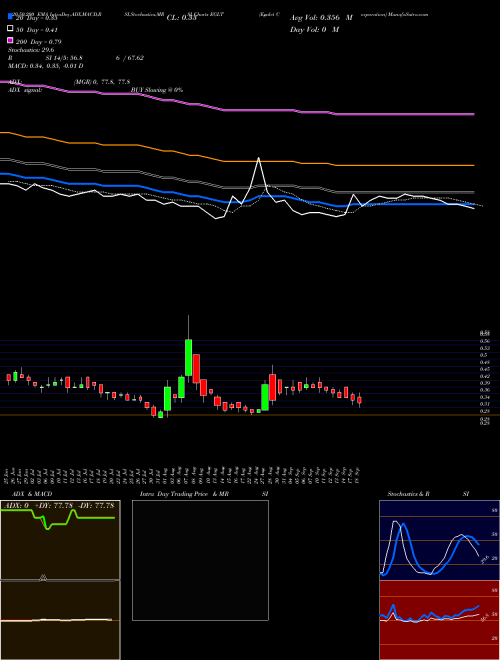Select the '50 Day = 0.41' legend text
Screen dimensions: 500x660
tap(37, 29)
